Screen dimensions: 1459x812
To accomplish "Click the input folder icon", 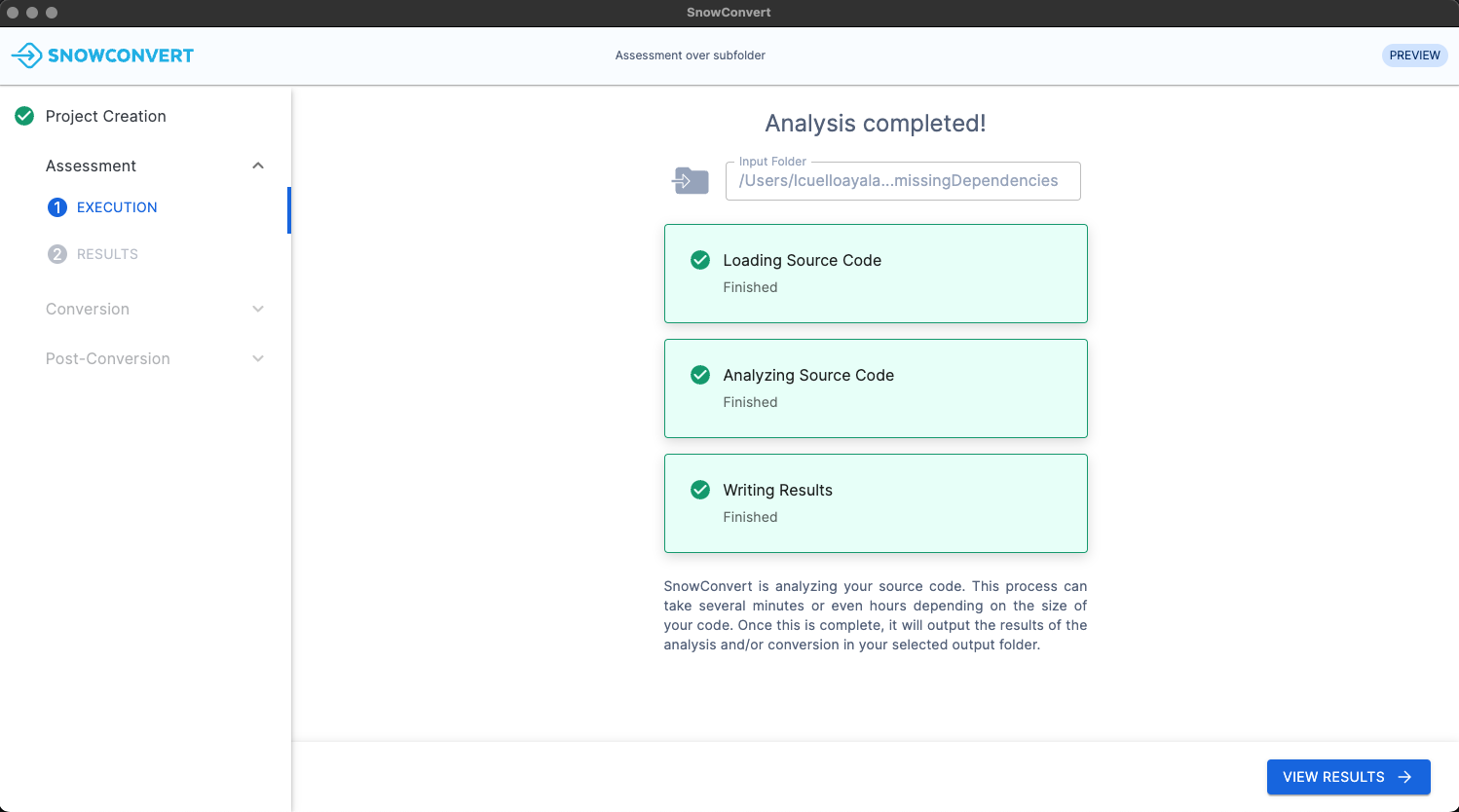I will (691, 180).
